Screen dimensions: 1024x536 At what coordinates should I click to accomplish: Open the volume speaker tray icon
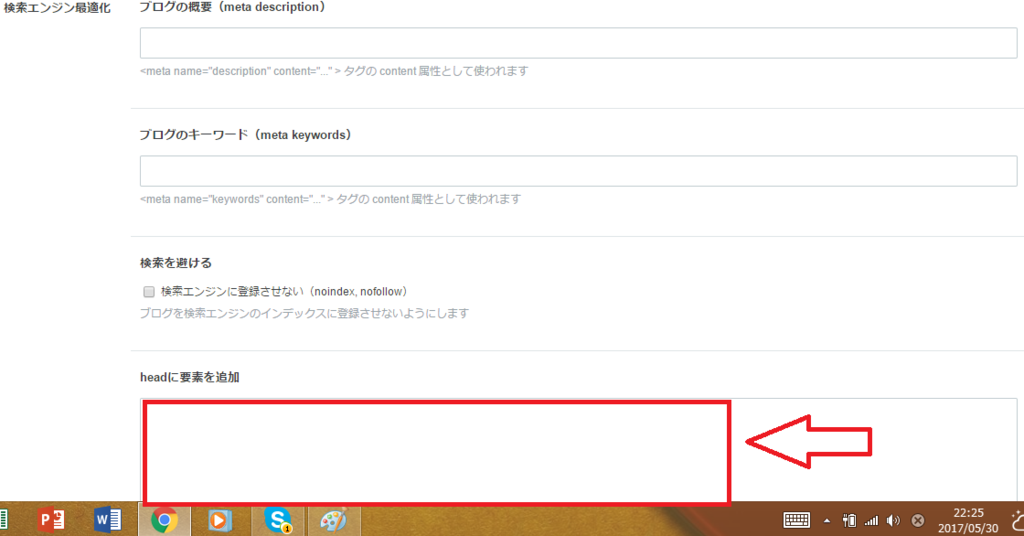click(893, 520)
